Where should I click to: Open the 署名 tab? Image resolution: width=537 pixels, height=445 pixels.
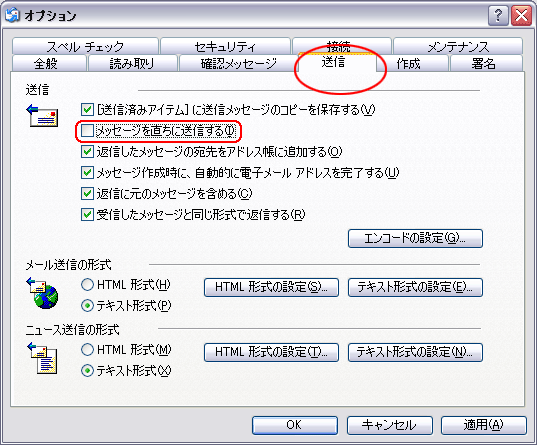tap(486, 63)
